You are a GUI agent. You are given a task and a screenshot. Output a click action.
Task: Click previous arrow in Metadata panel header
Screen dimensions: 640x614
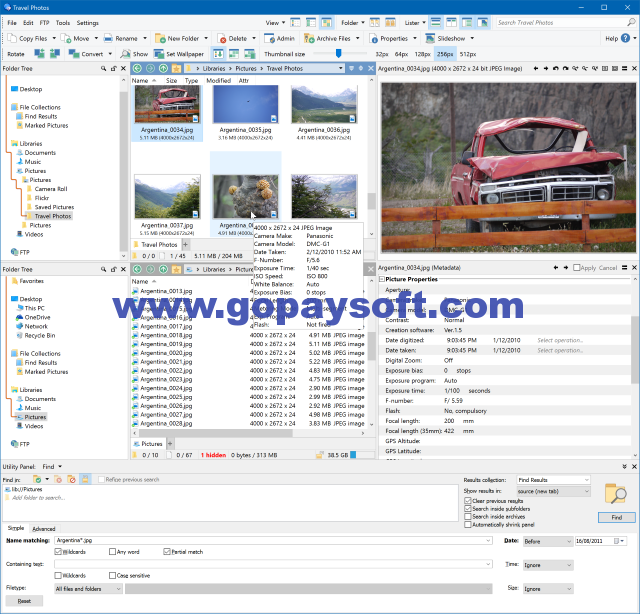(556, 268)
